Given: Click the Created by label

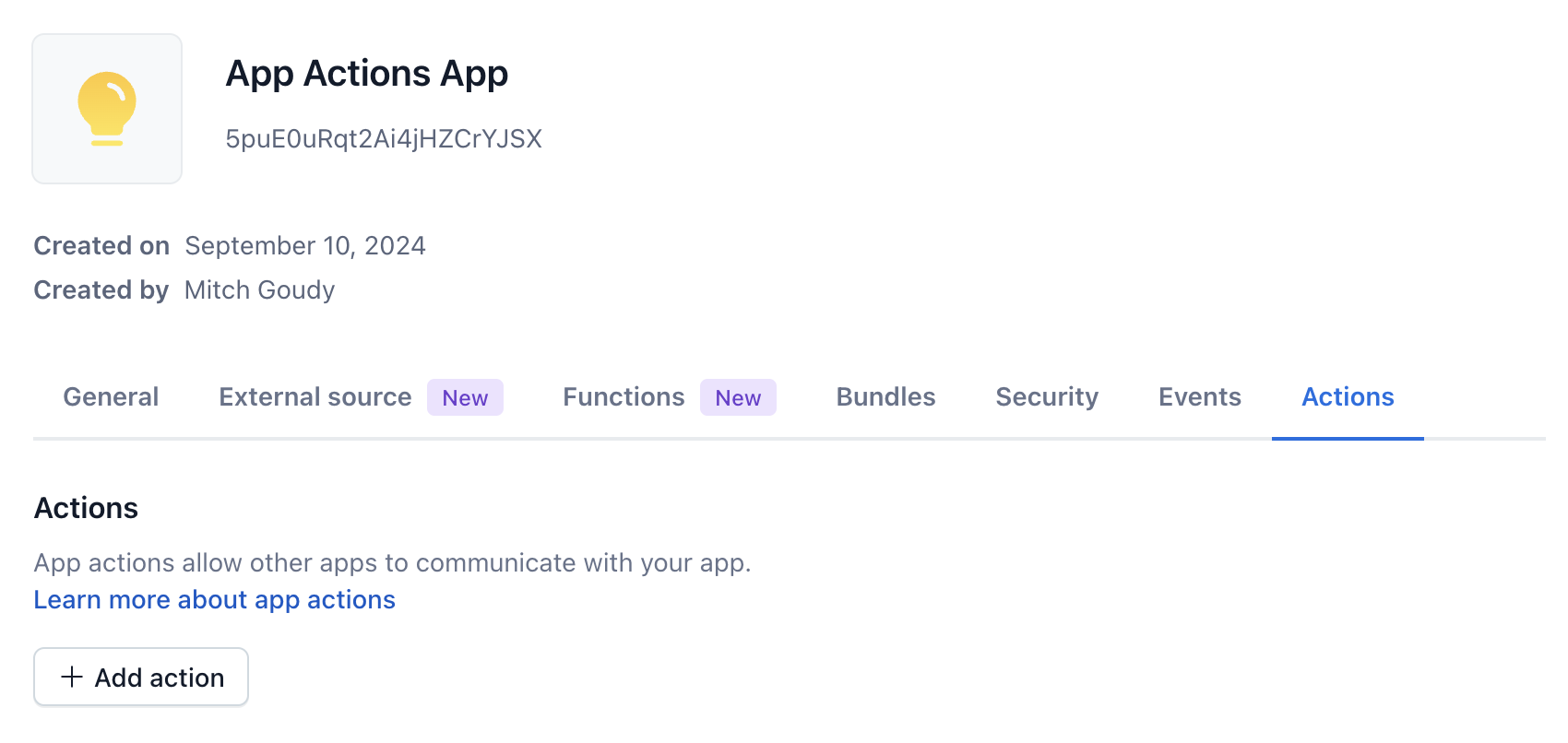Looking at the screenshot, I should click(101, 290).
